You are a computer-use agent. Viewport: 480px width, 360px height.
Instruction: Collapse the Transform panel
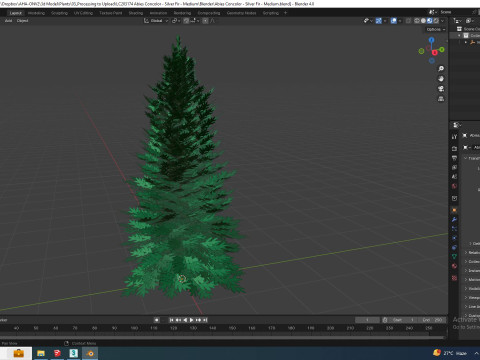coord(466,158)
